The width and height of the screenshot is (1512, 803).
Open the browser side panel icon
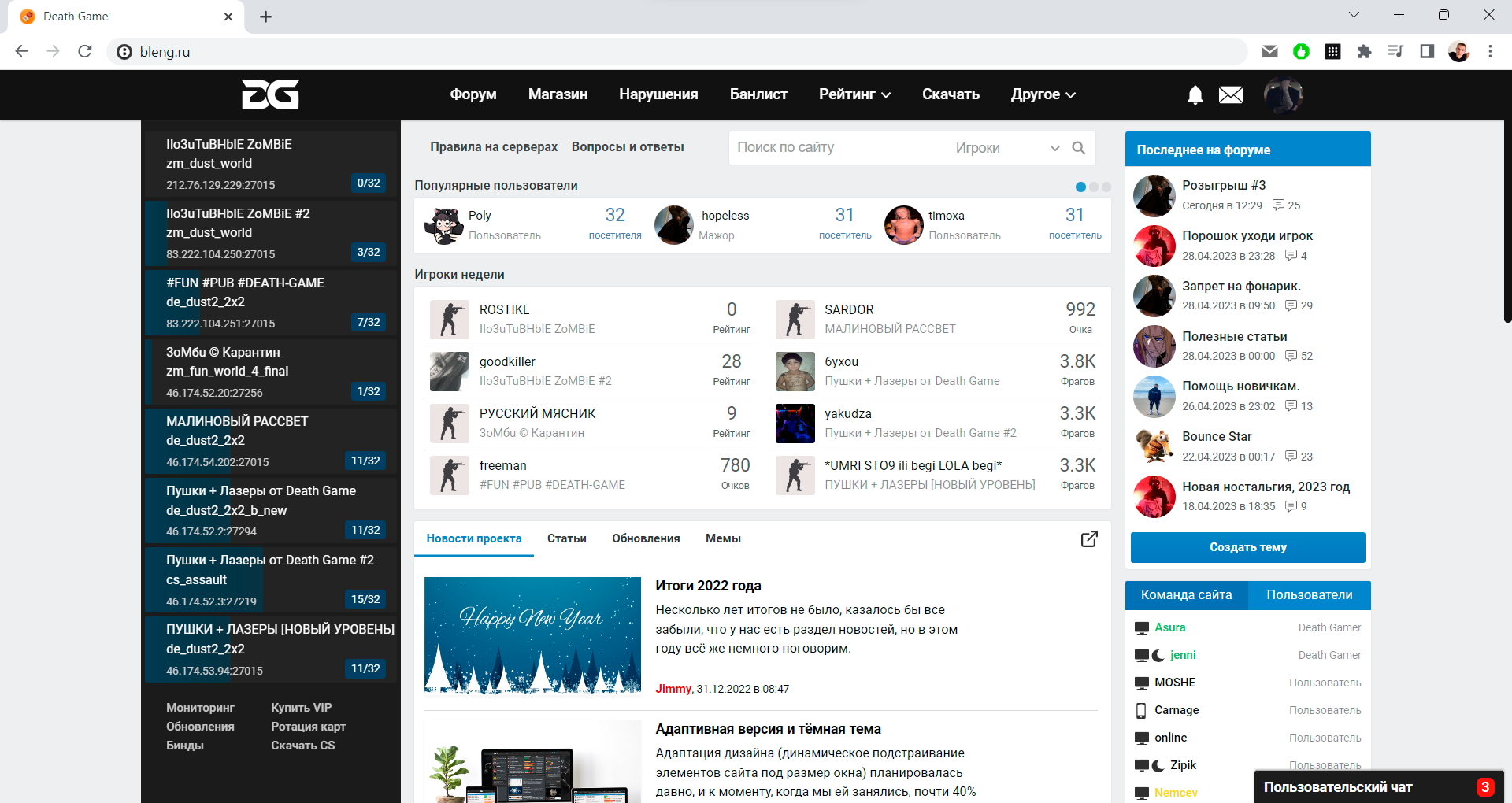click(x=1426, y=52)
